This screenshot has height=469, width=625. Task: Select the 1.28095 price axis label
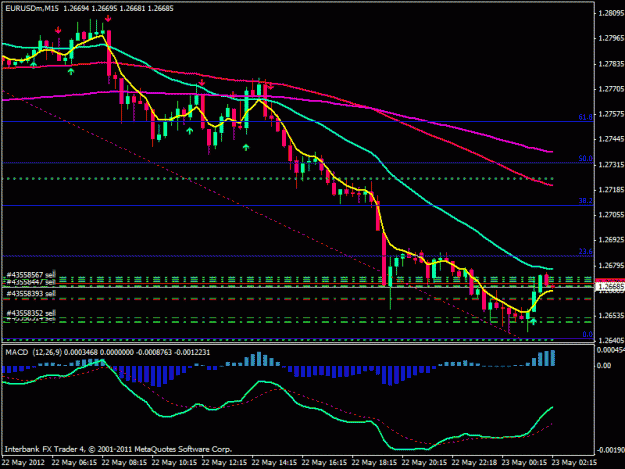(611, 14)
